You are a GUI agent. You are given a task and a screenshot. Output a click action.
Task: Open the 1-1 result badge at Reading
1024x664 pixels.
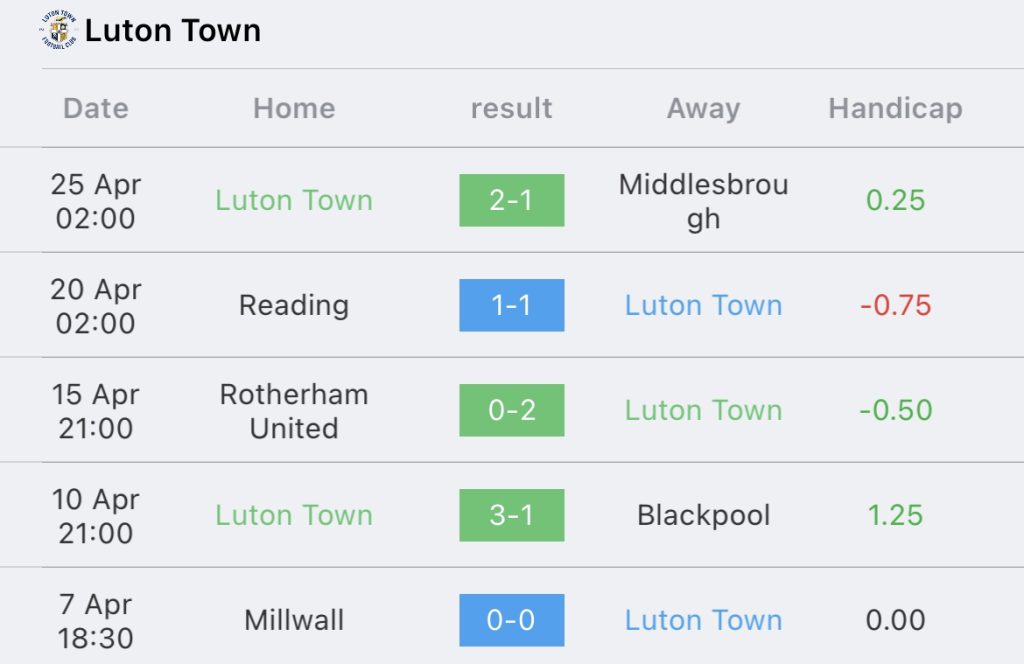[x=511, y=306]
